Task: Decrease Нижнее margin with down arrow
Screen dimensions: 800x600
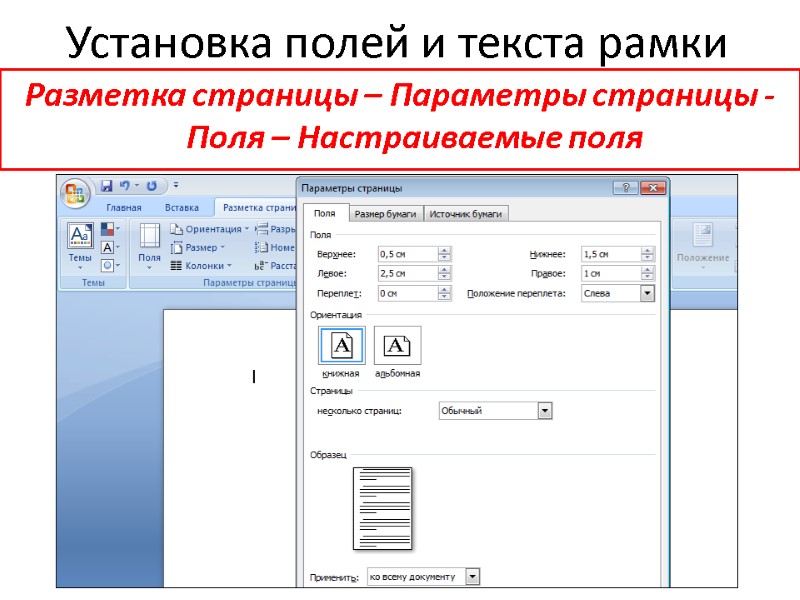Action: pos(647,258)
